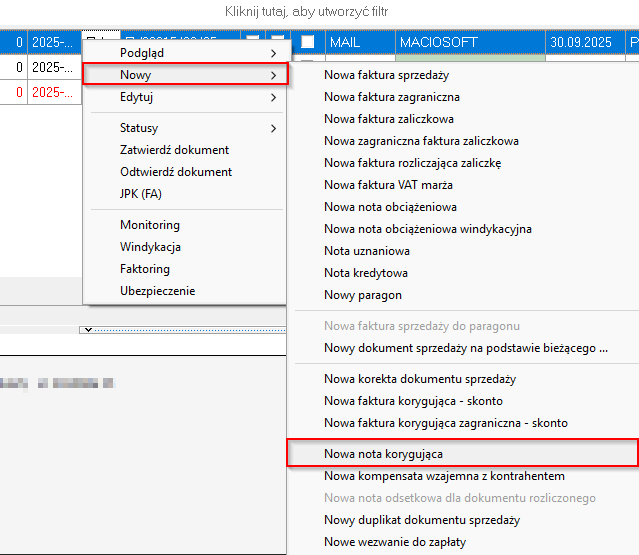Click Nowe wezwanie do zapłaty
The height and width of the screenshot is (555, 639).
point(394,542)
